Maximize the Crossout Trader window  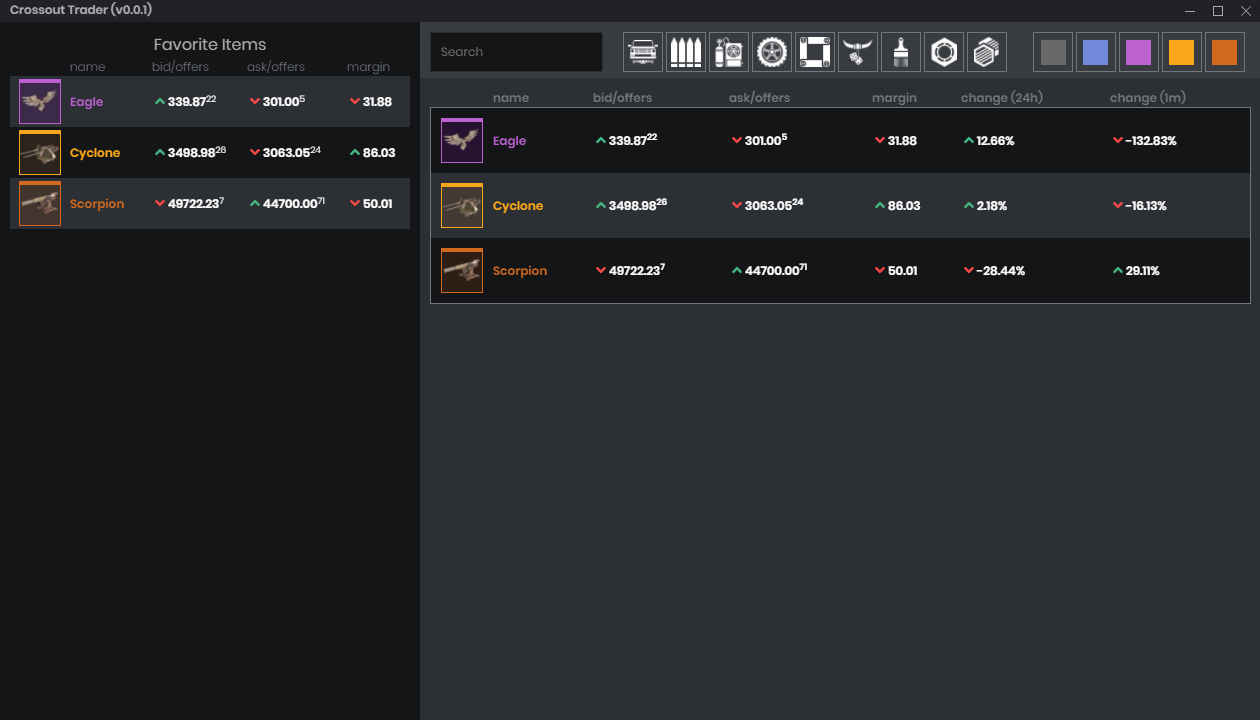pos(1218,10)
